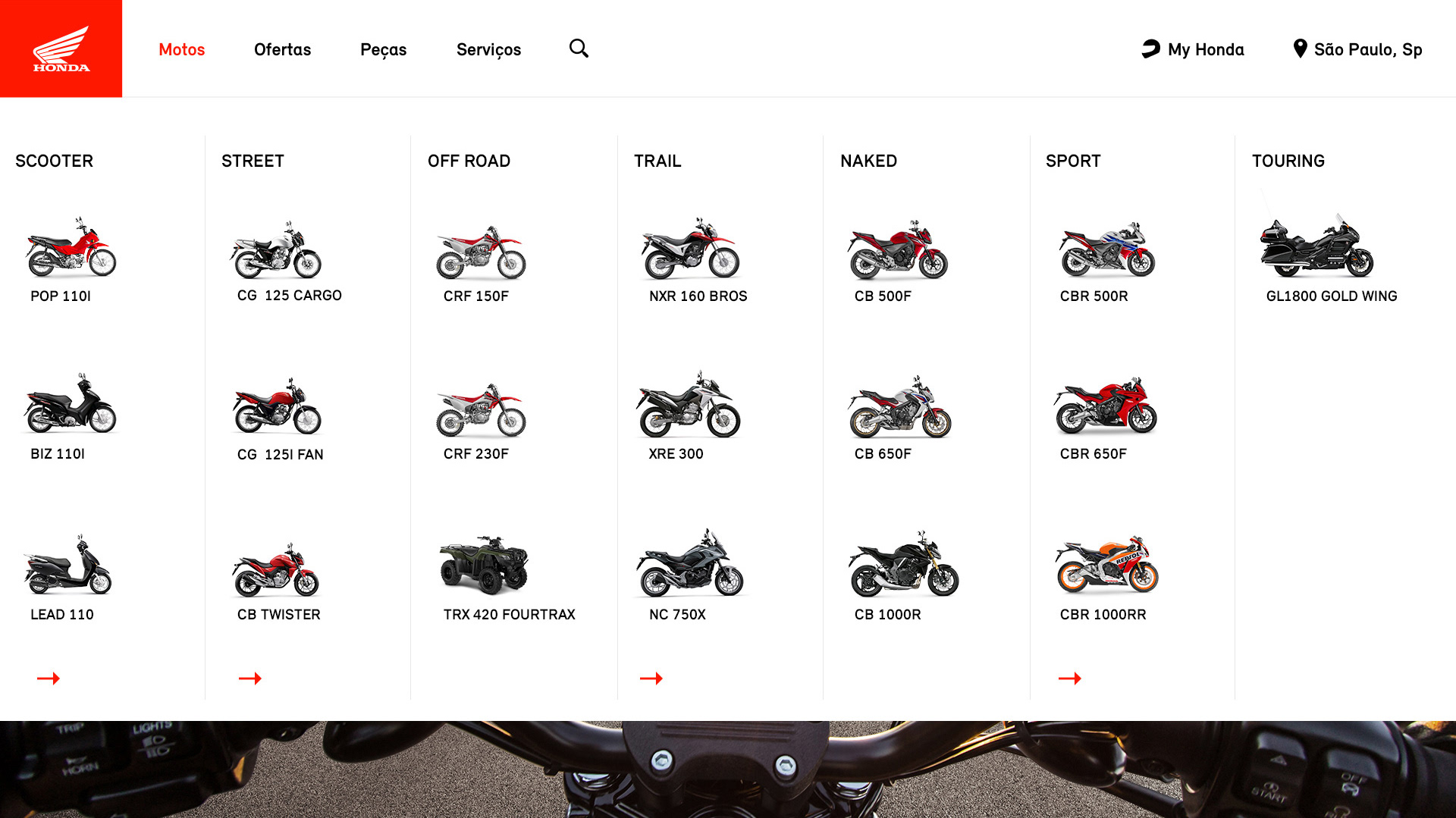The height and width of the screenshot is (818, 1456).
Task: Select the CRF 230F dirt bike image
Action: click(481, 410)
